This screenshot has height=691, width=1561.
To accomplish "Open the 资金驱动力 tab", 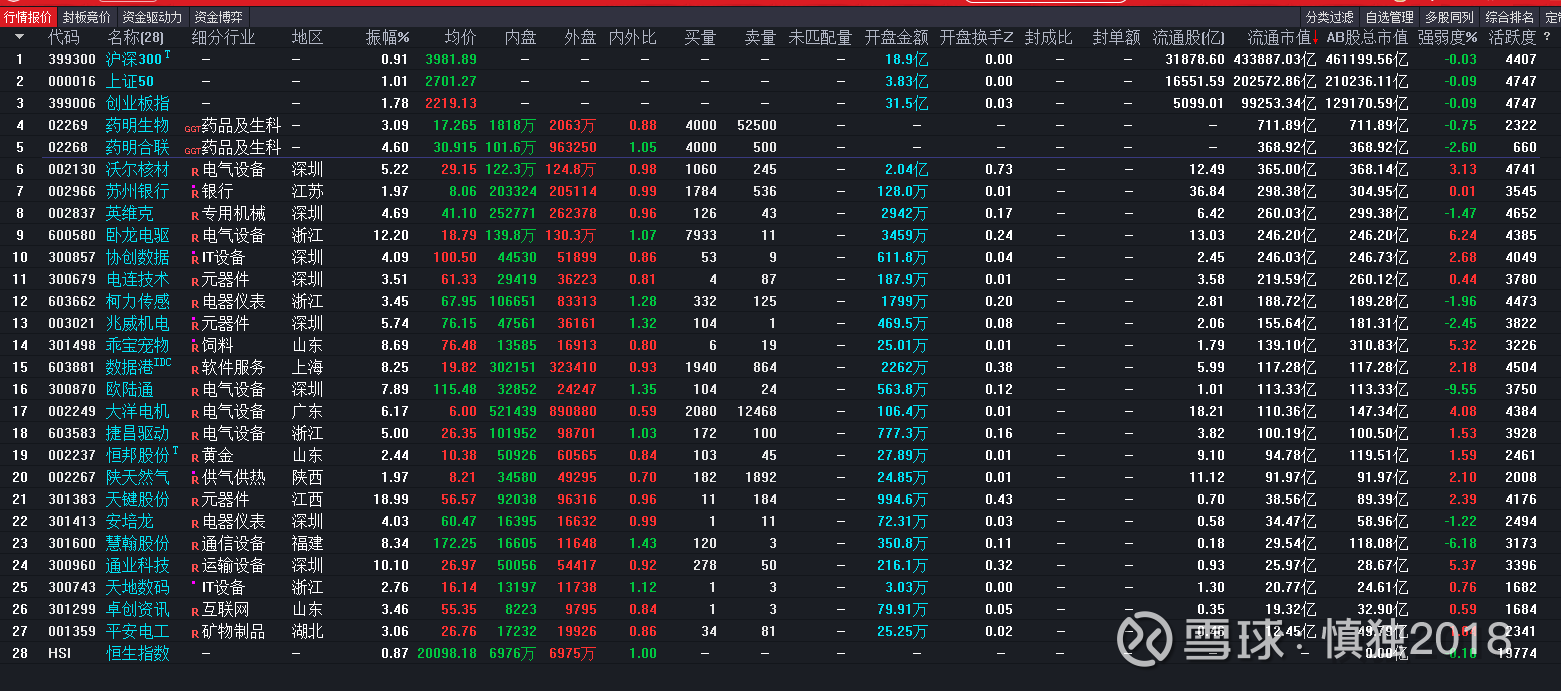I will pos(153,17).
